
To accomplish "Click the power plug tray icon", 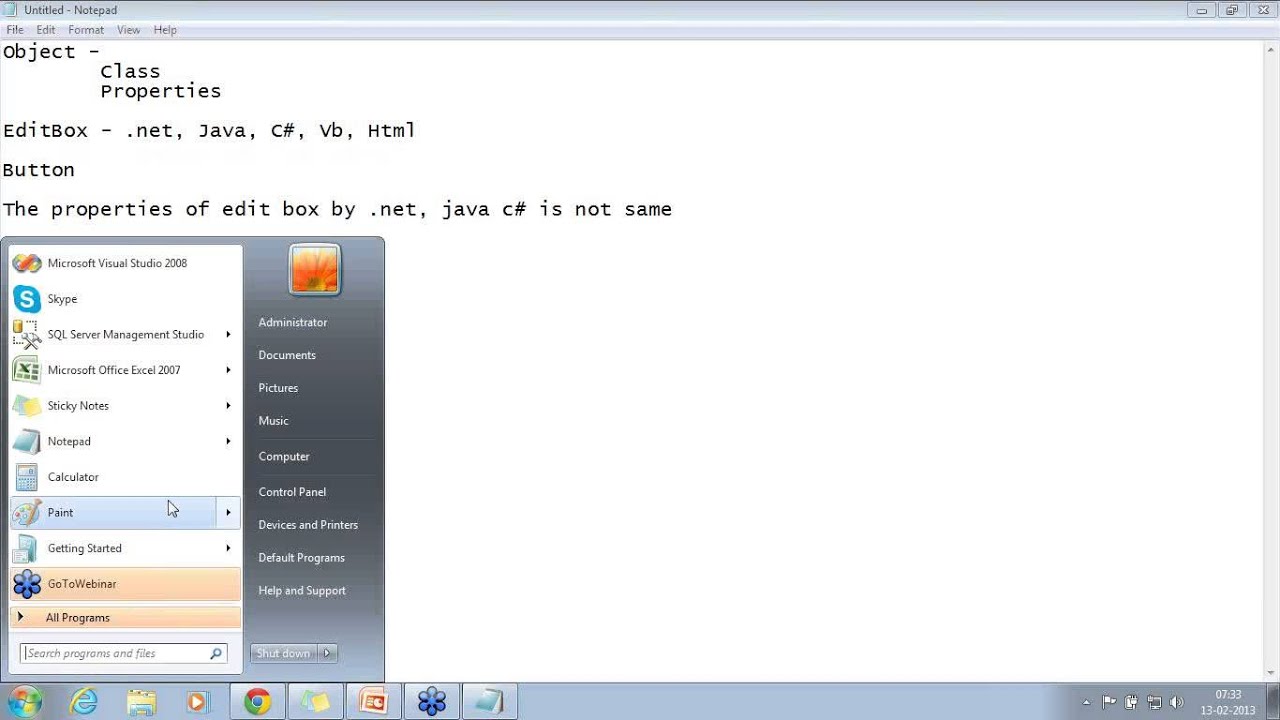I will 1131,702.
